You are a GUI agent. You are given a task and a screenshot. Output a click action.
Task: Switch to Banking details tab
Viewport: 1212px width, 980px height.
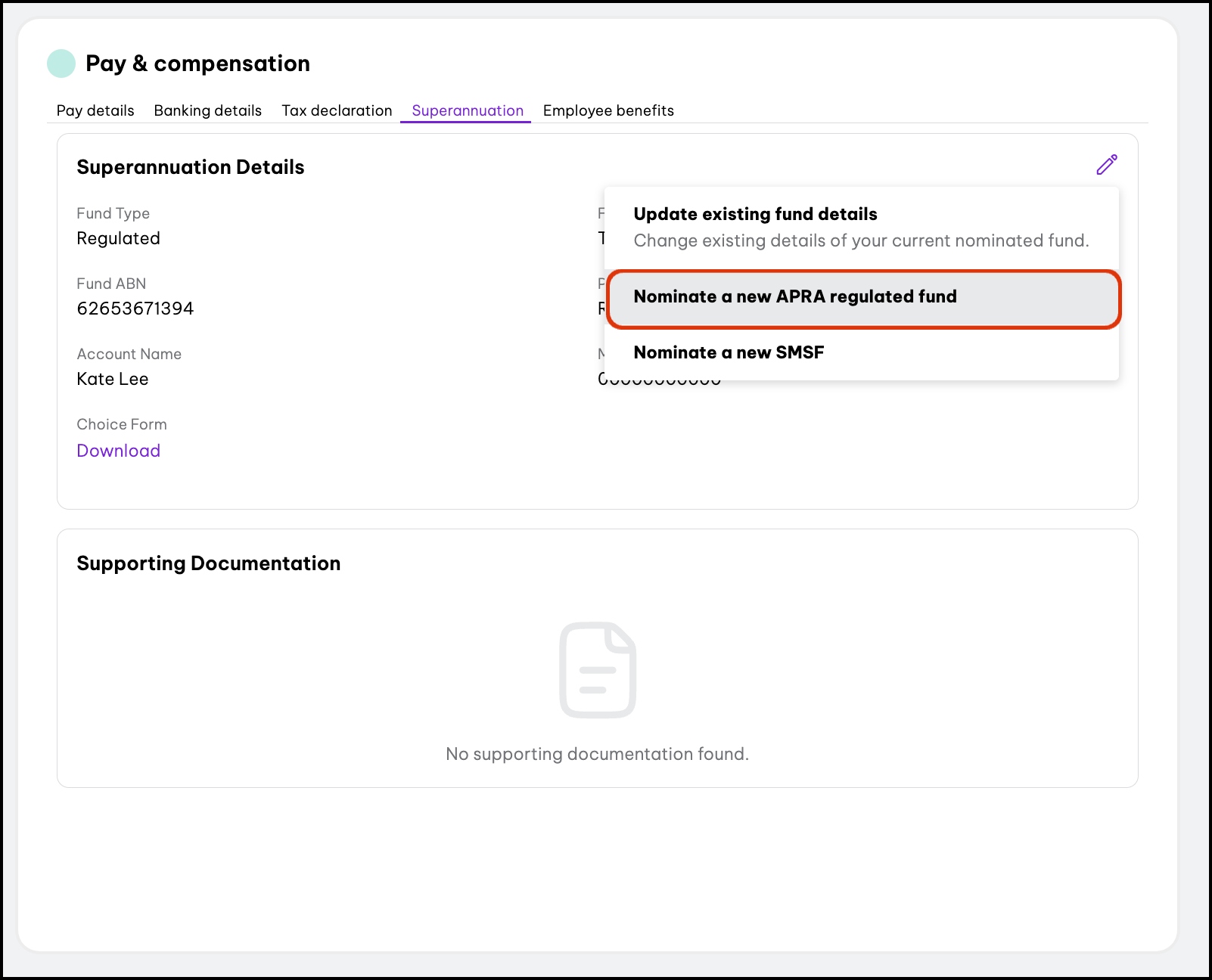pos(207,110)
